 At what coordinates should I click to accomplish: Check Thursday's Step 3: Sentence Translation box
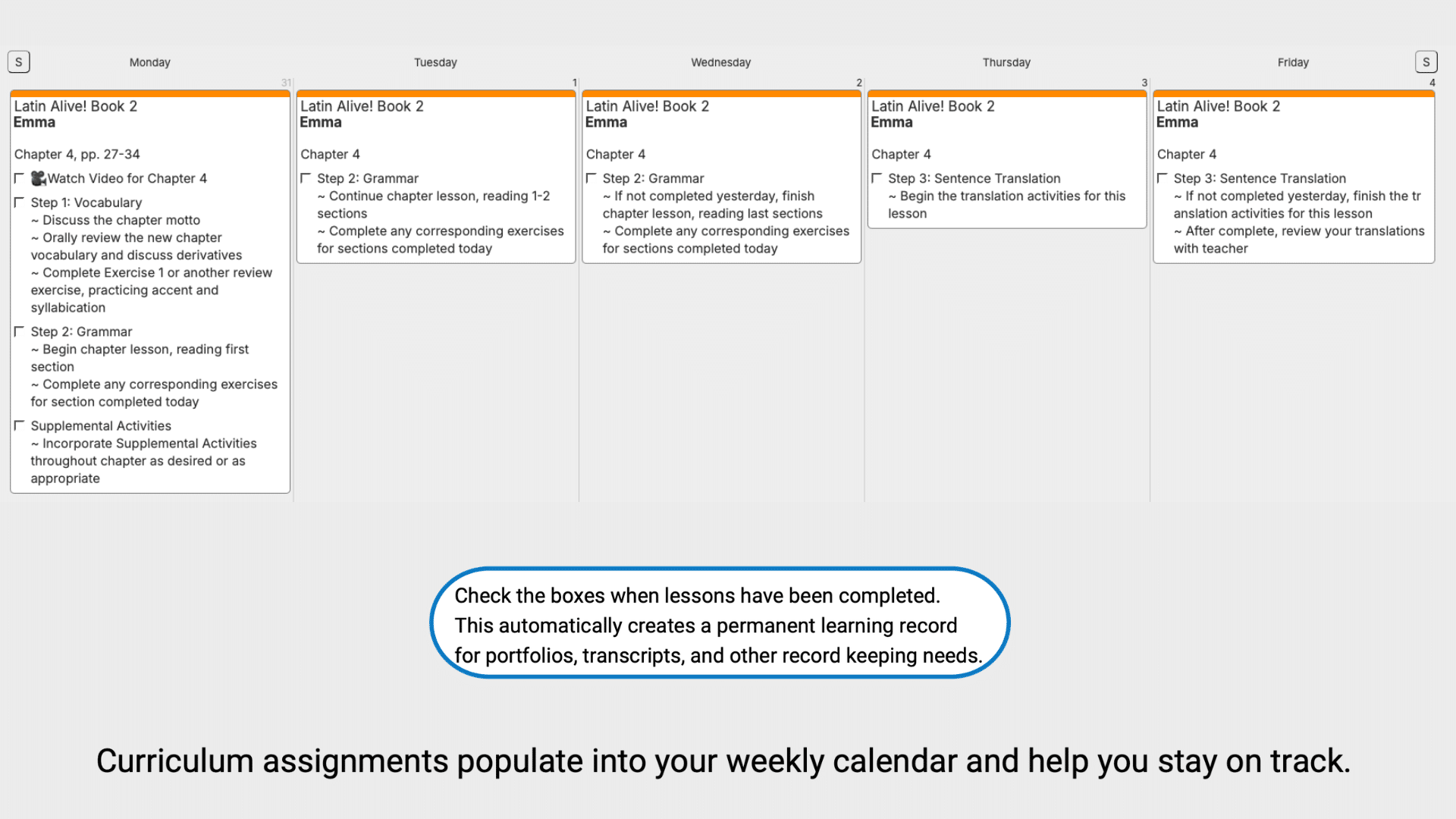click(x=877, y=178)
